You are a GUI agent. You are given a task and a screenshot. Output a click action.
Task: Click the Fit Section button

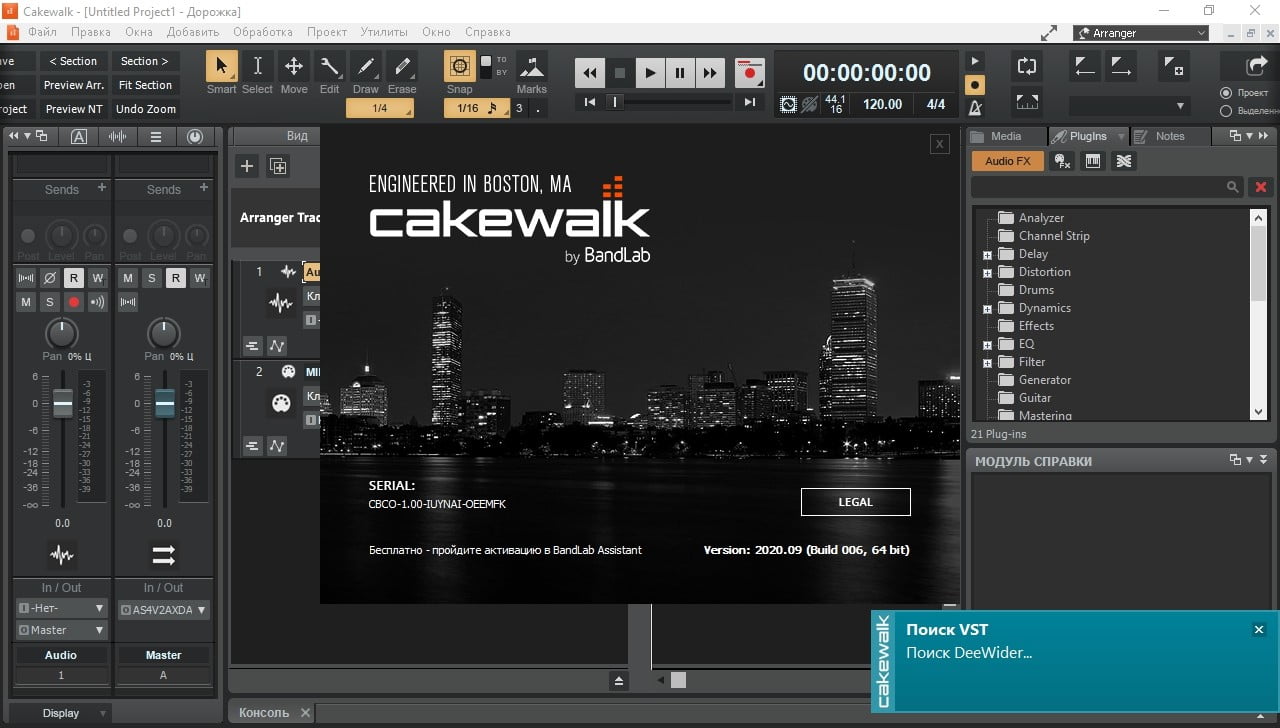click(146, 85)
